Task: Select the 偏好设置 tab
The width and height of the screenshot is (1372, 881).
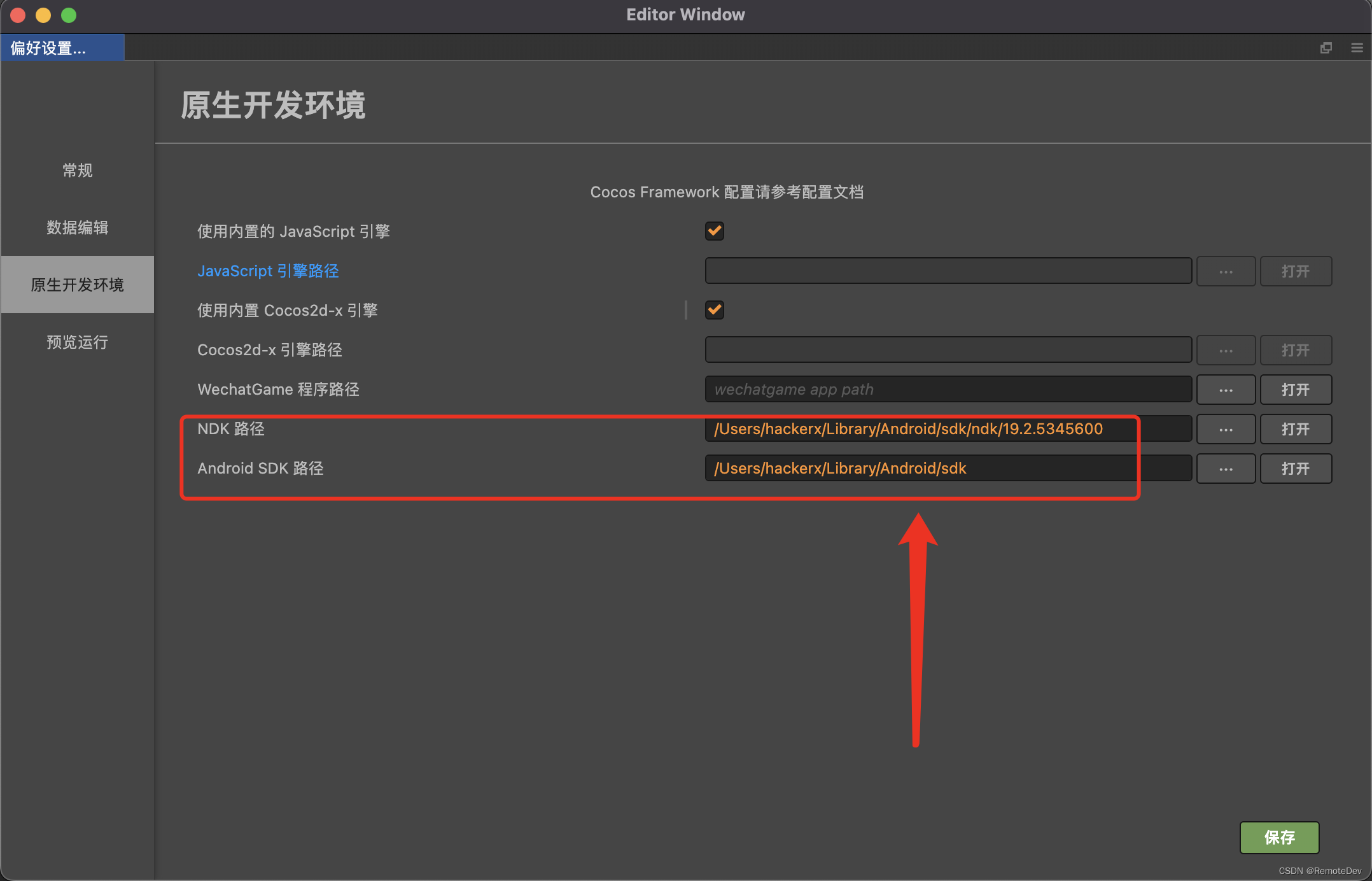Action: pyautogui.click(x=62, y=48)
